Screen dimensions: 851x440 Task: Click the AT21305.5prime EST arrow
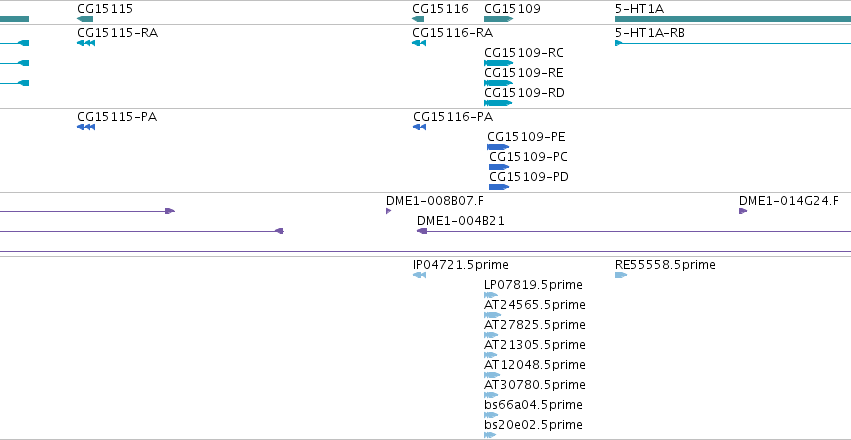click(x=491, y=355)
